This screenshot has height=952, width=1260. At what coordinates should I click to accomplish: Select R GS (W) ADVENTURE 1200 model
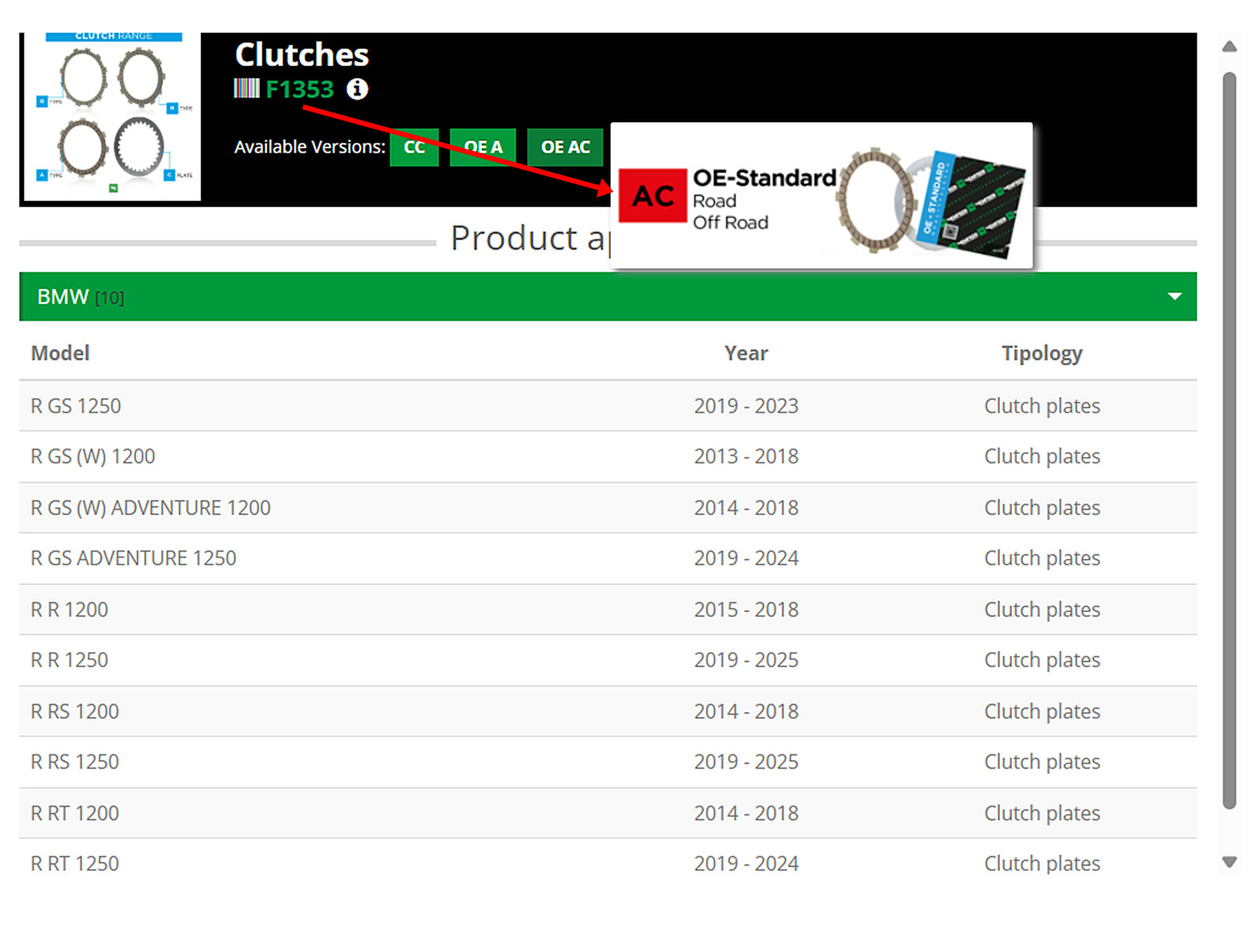(150, 508)
